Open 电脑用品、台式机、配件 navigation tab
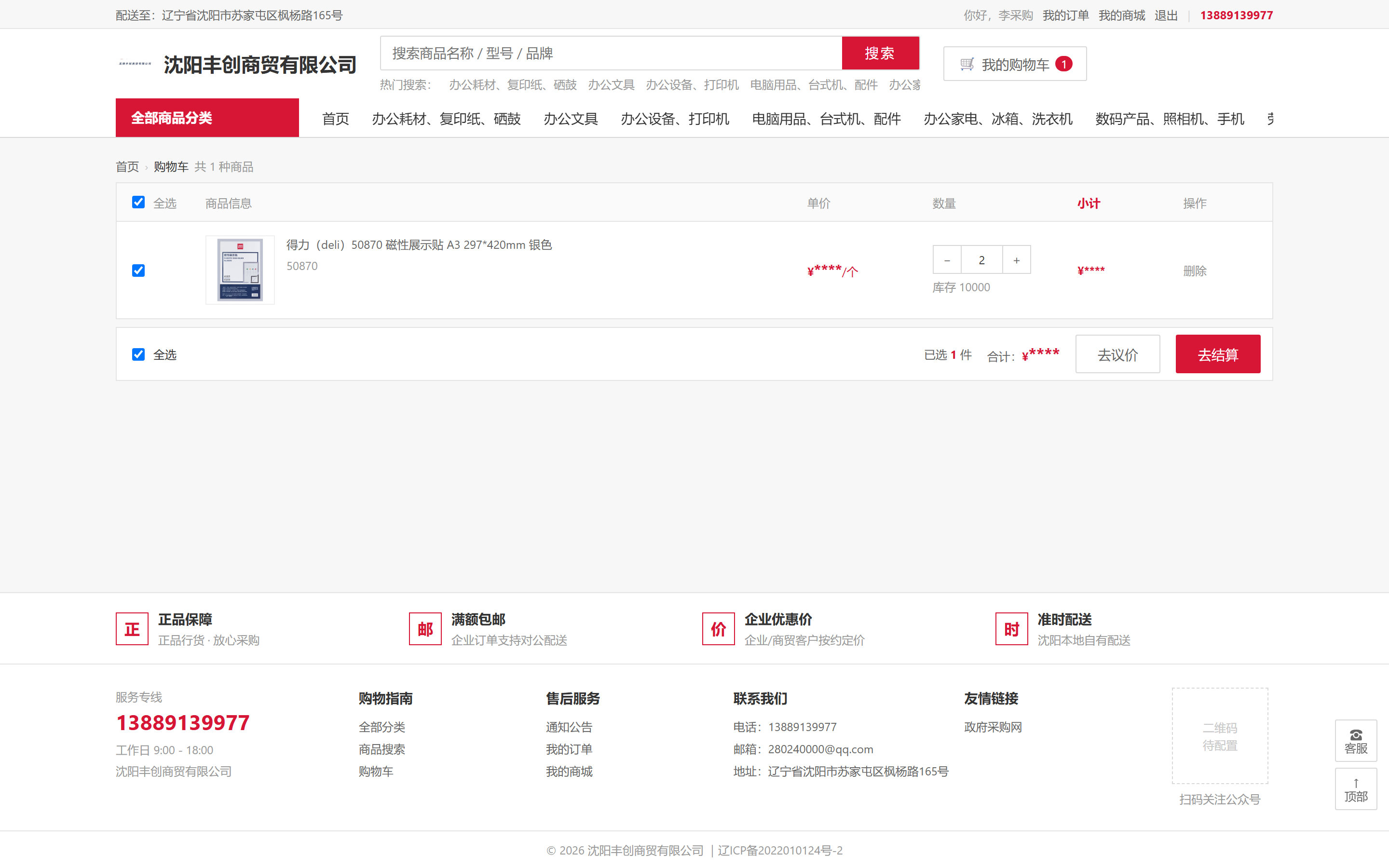This screenshot has height=868, width=1389. (x=827, y=119)
